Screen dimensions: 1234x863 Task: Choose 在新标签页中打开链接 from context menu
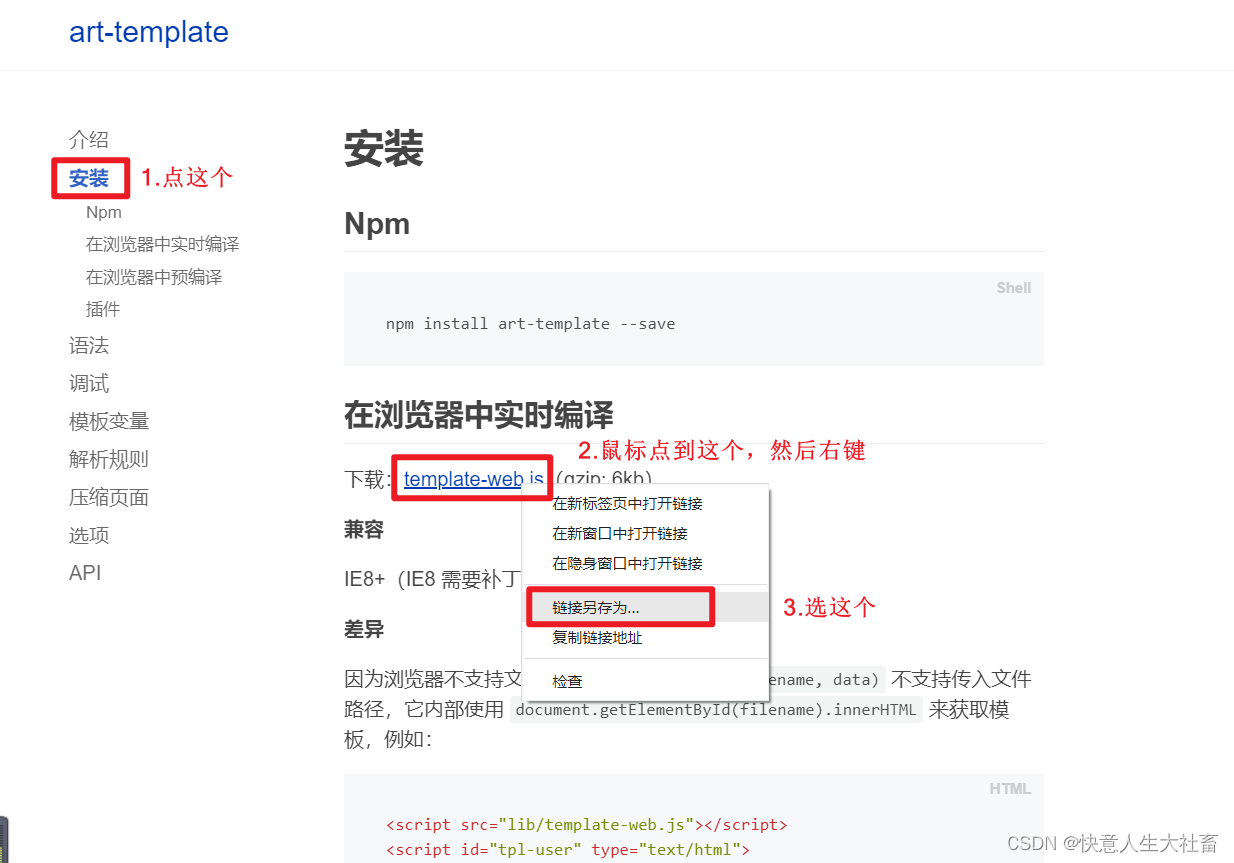[x=646, y=504]
